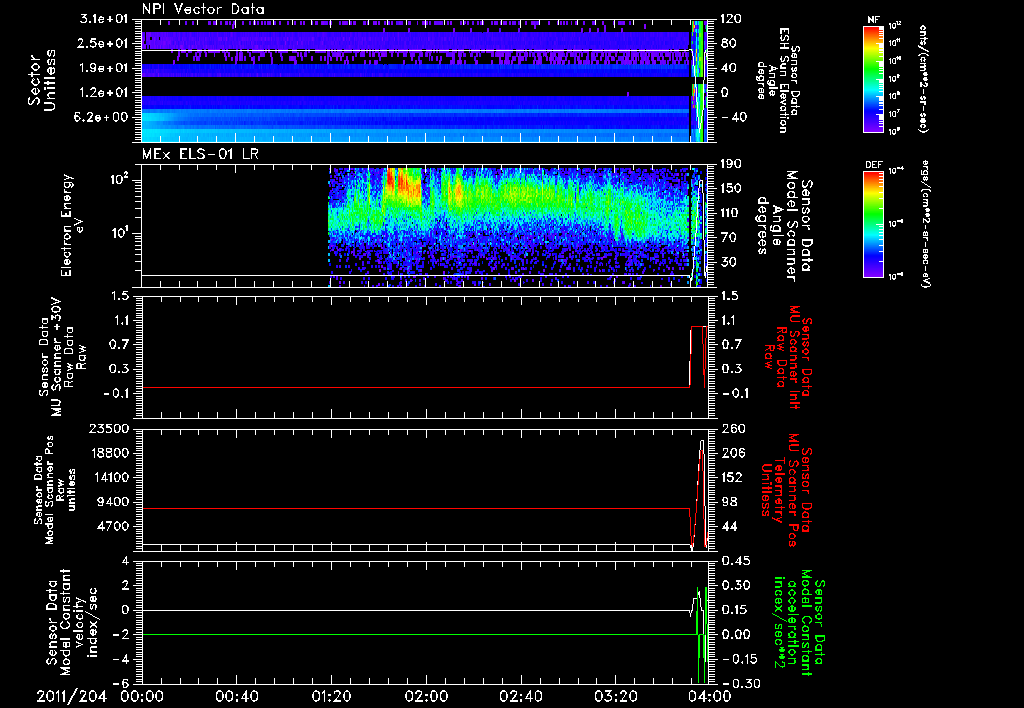Click the red 'MU Scanner Pos Telemetry' label
This screenshot has width=1024, height=708.
pos(786,490)
